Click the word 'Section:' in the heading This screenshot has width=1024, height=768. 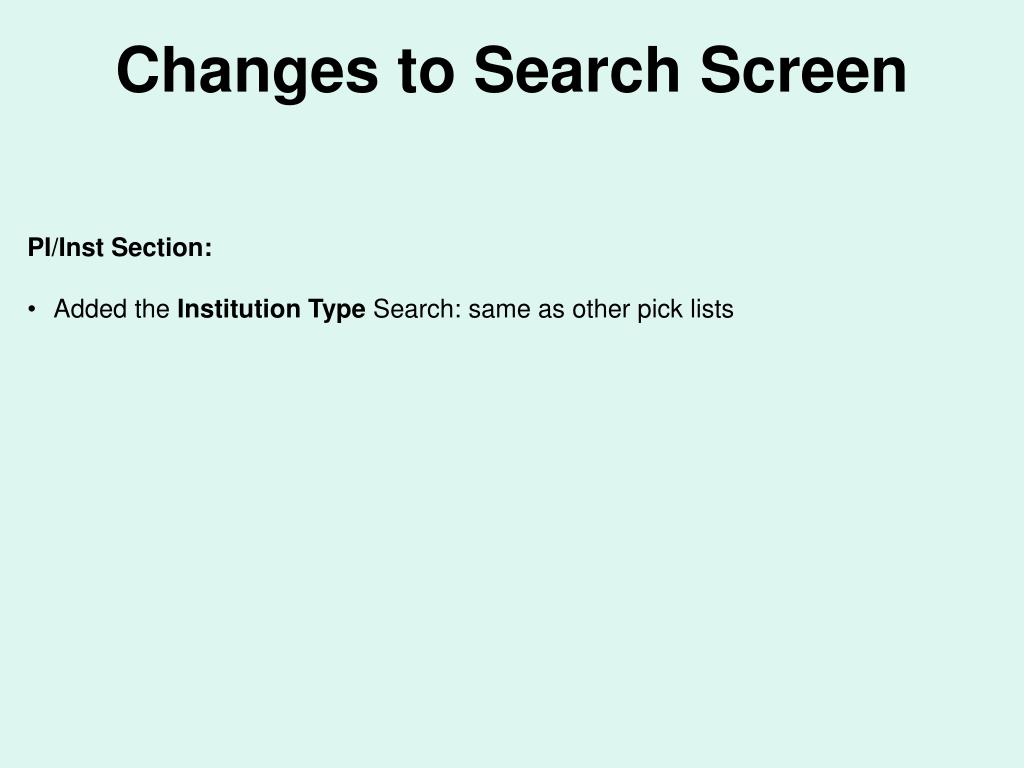[x=161, y=248]
